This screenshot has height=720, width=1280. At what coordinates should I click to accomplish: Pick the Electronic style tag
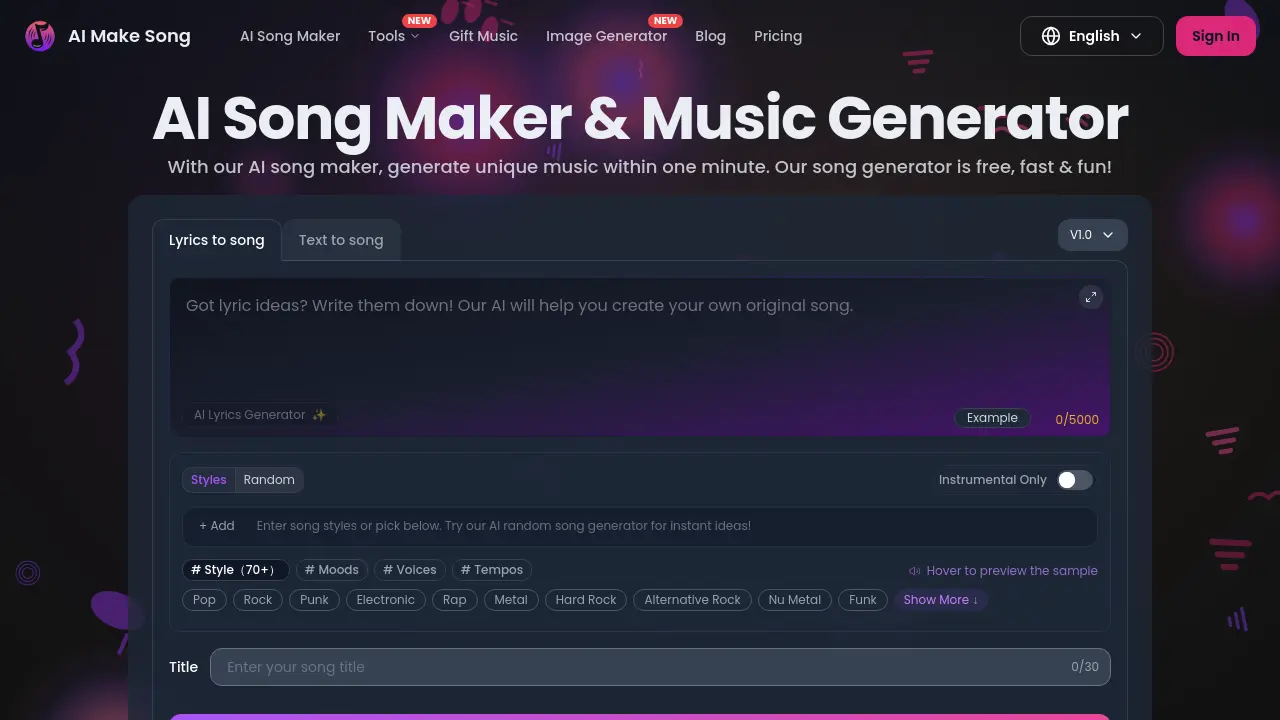click(x=386, y=600)
